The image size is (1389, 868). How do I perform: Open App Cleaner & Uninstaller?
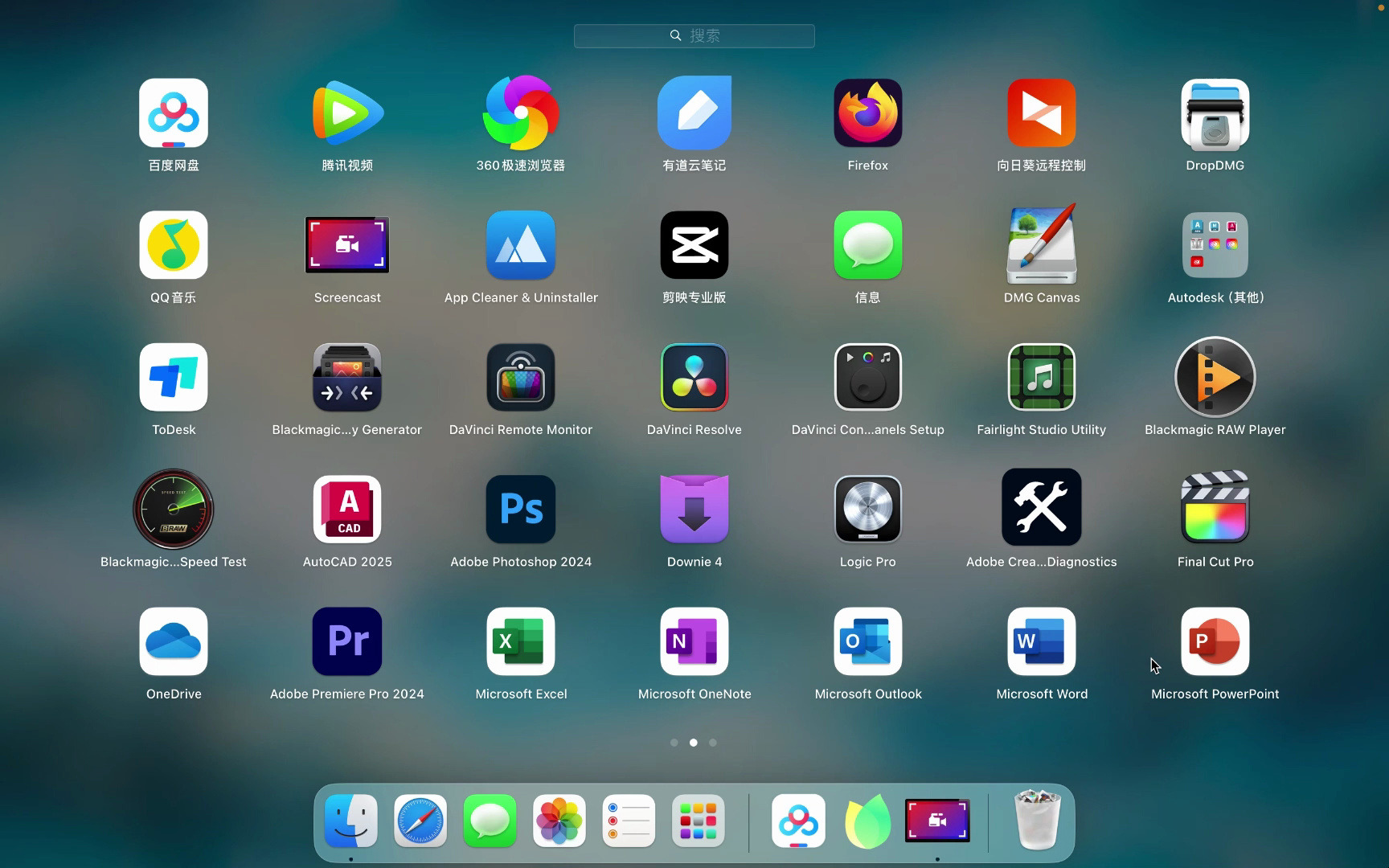coord(520,245)
